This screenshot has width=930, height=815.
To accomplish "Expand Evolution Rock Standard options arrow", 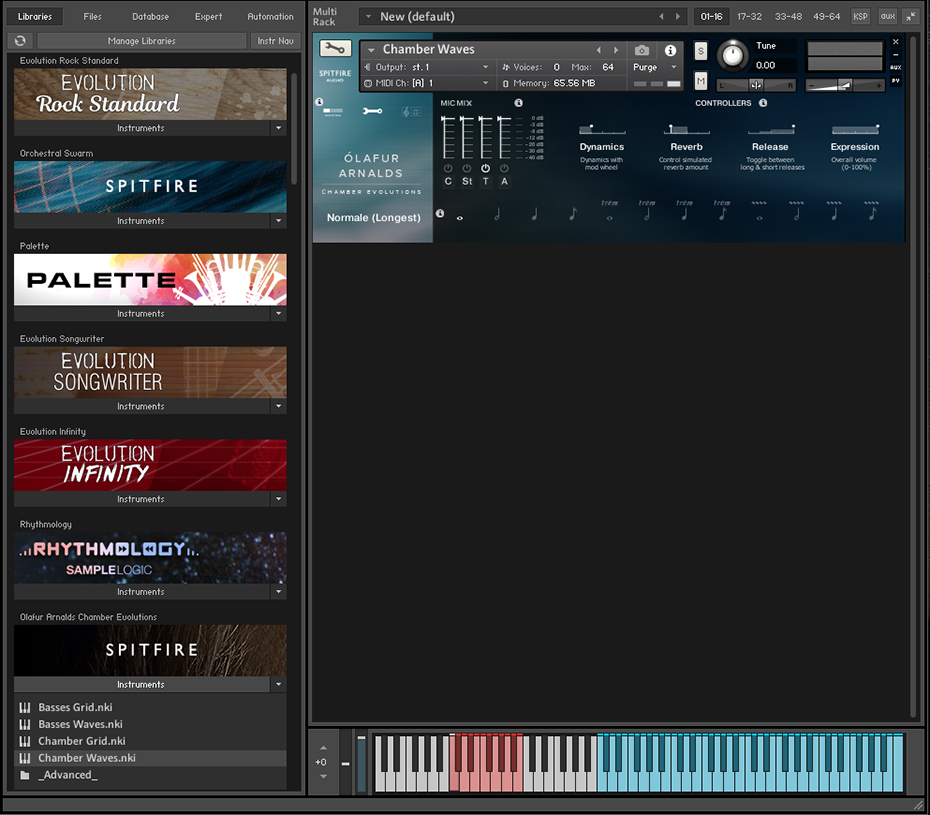I will pyautogui.click(x=278, y=128).
